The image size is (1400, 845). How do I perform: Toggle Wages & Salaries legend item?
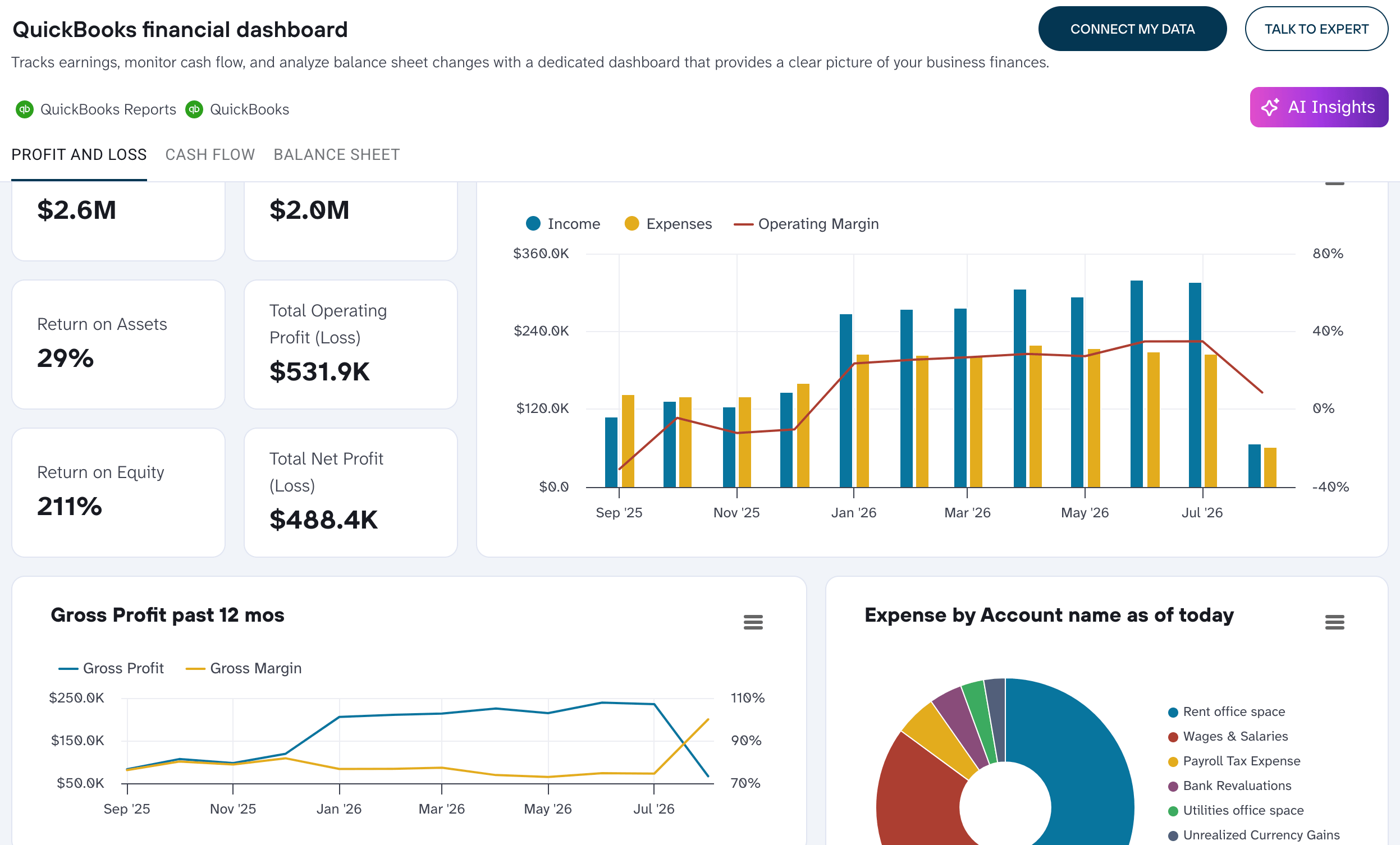click(x=1227, y=736)
